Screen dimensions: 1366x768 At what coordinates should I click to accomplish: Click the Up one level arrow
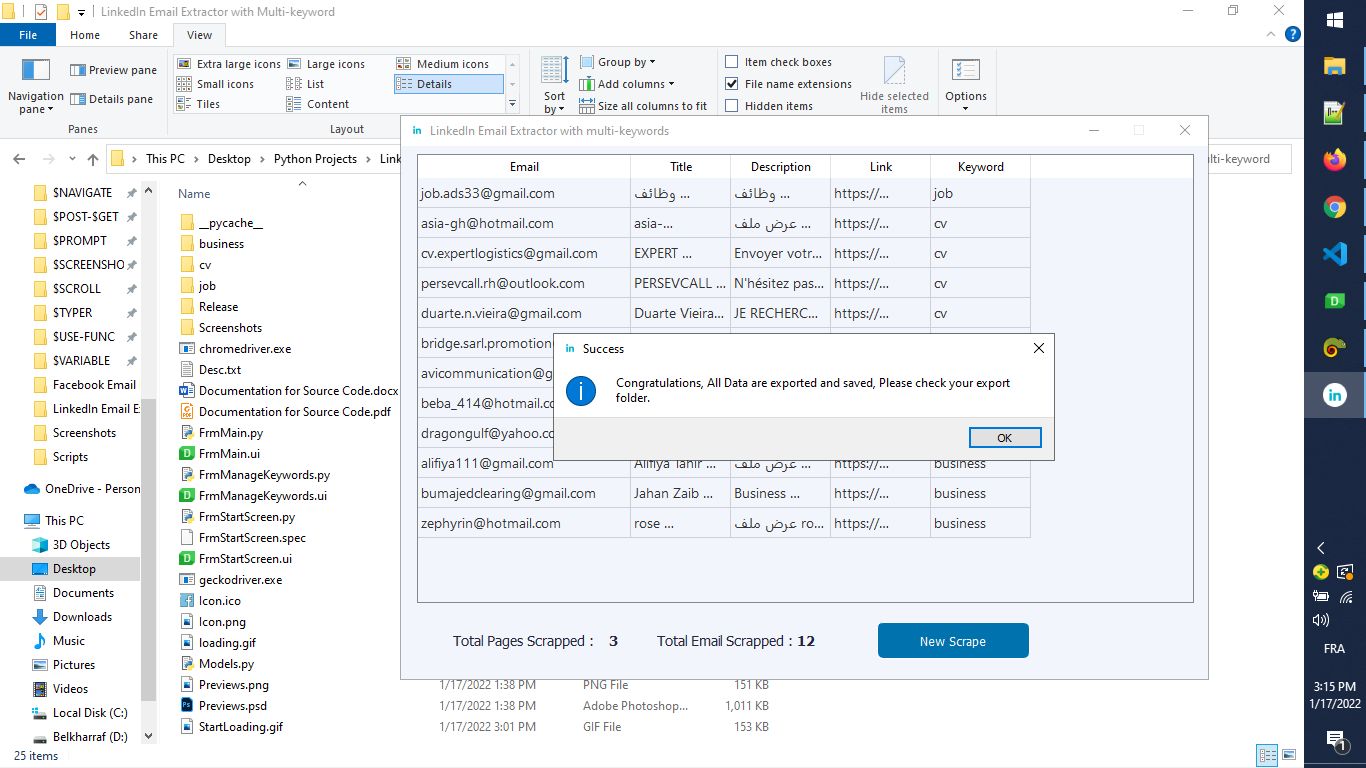pyautogui.click(x=93, y=159)
